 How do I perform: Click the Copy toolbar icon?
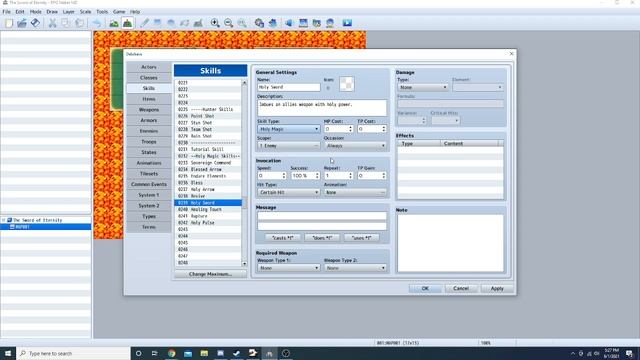(x=65, y=23)
